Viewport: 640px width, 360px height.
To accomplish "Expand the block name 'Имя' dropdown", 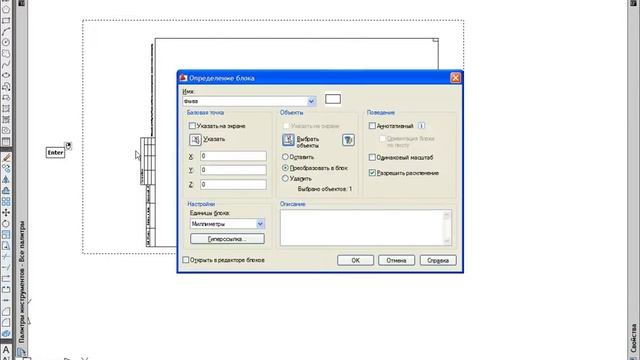I will point(311,101).
